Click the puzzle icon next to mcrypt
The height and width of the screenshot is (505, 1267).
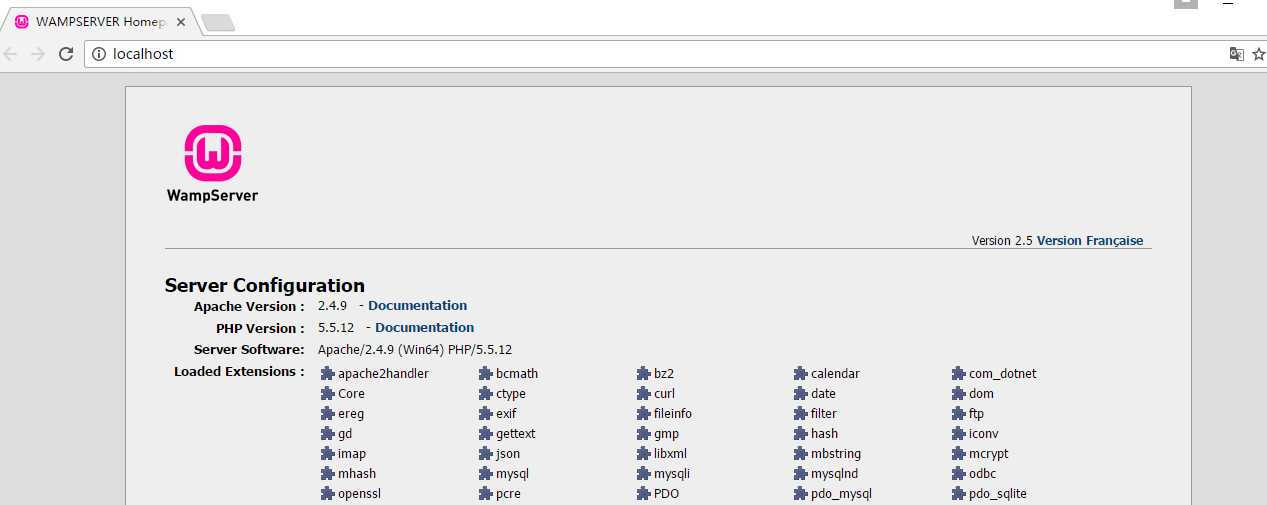tap(959, 454)
